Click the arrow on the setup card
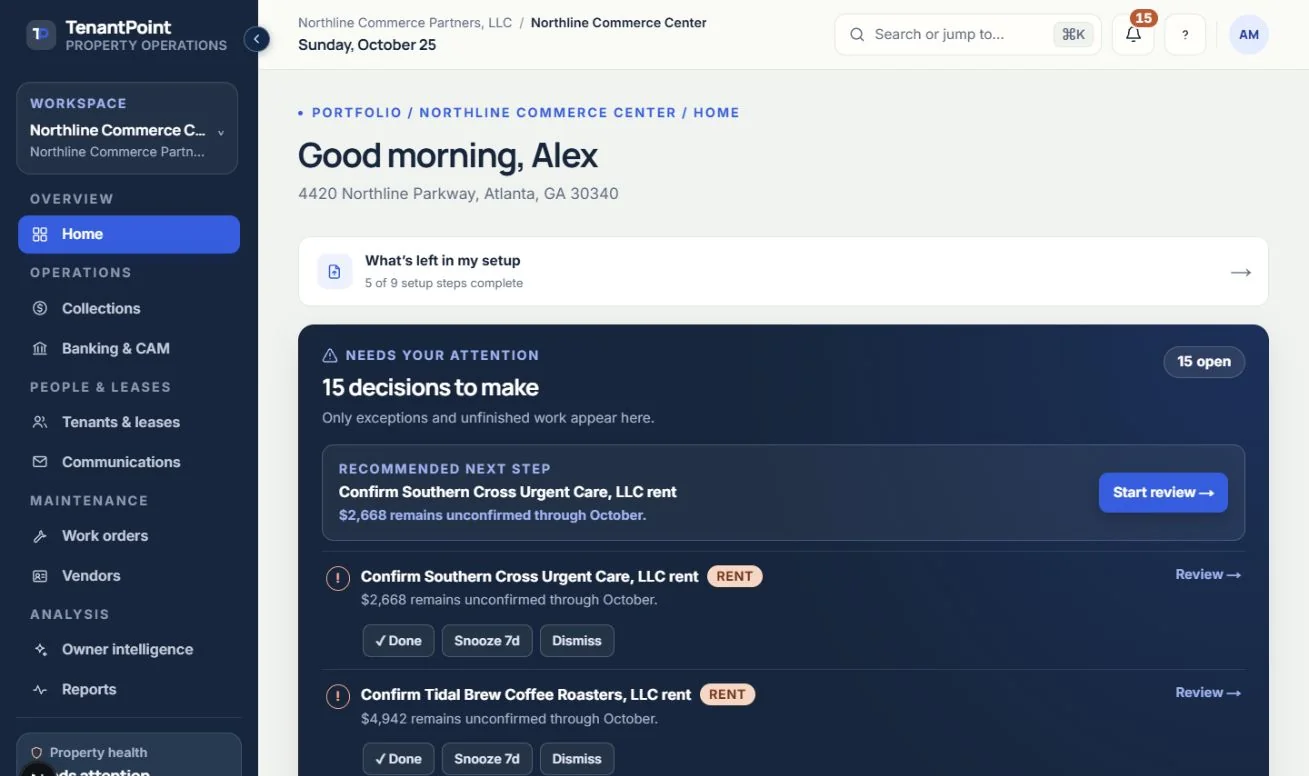This screenshot has height=776, width=1309. click(1241, 272)
